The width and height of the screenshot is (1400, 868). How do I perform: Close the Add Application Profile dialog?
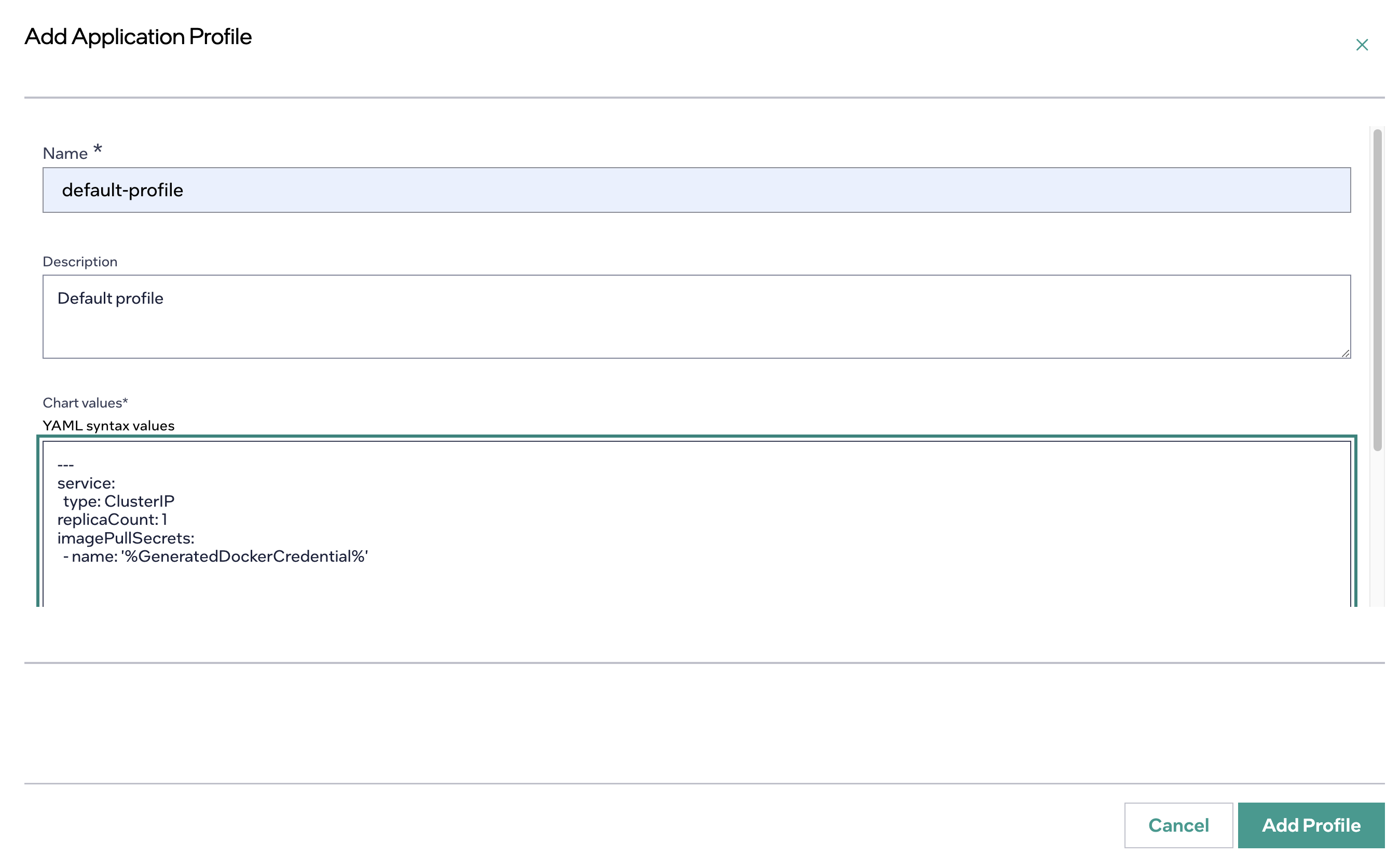point(1361,45)
